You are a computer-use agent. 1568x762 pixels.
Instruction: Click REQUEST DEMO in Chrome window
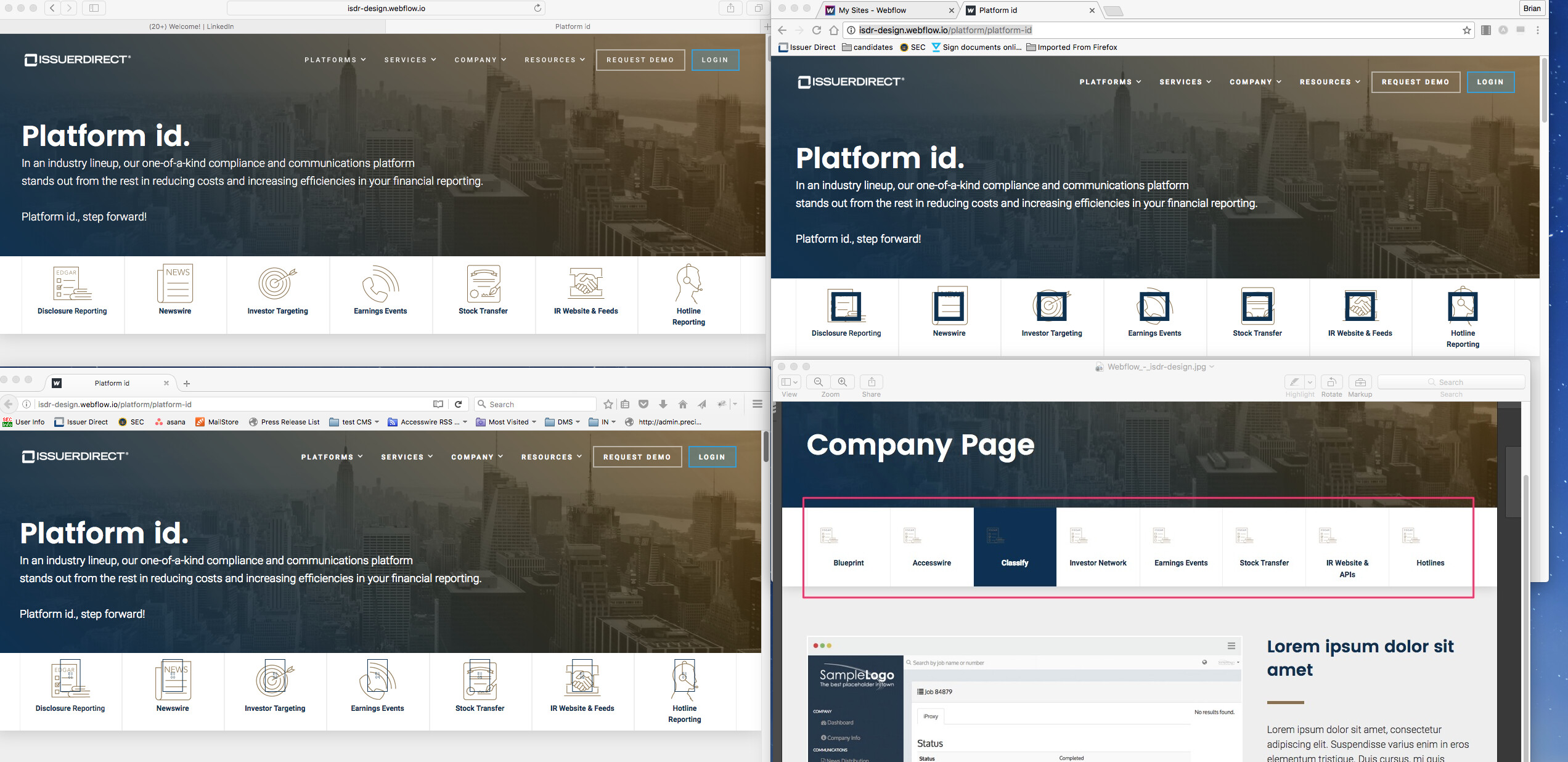click(x=1415, y=82)
